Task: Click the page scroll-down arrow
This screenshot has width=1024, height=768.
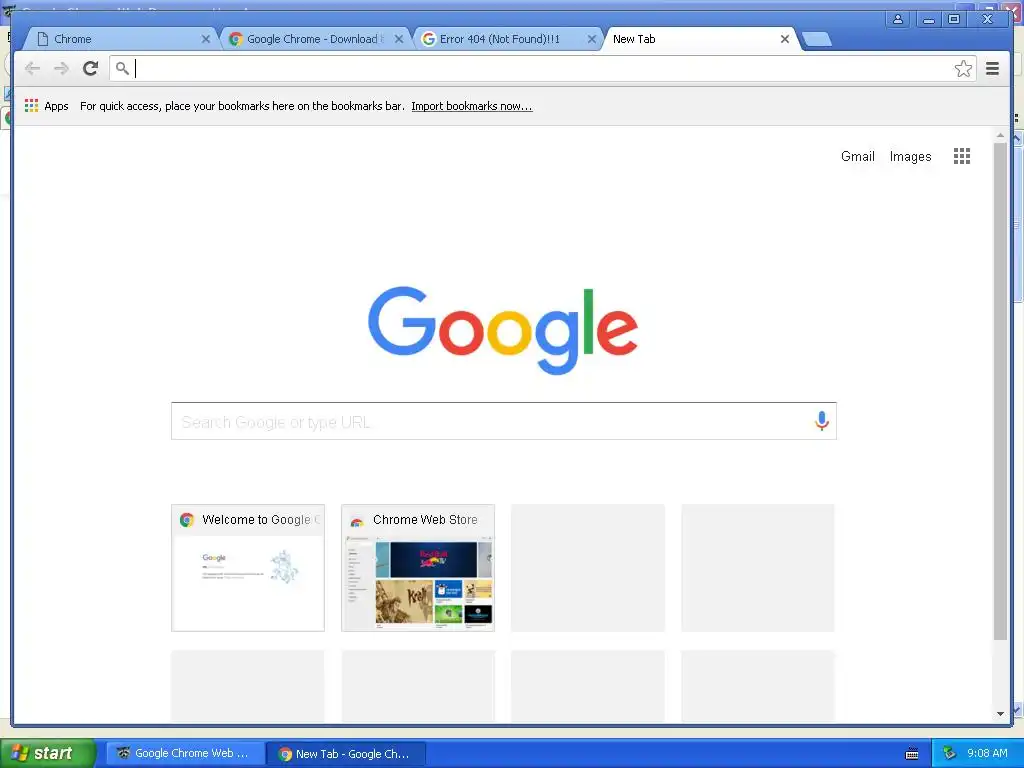Action: tap(1000, 714)
